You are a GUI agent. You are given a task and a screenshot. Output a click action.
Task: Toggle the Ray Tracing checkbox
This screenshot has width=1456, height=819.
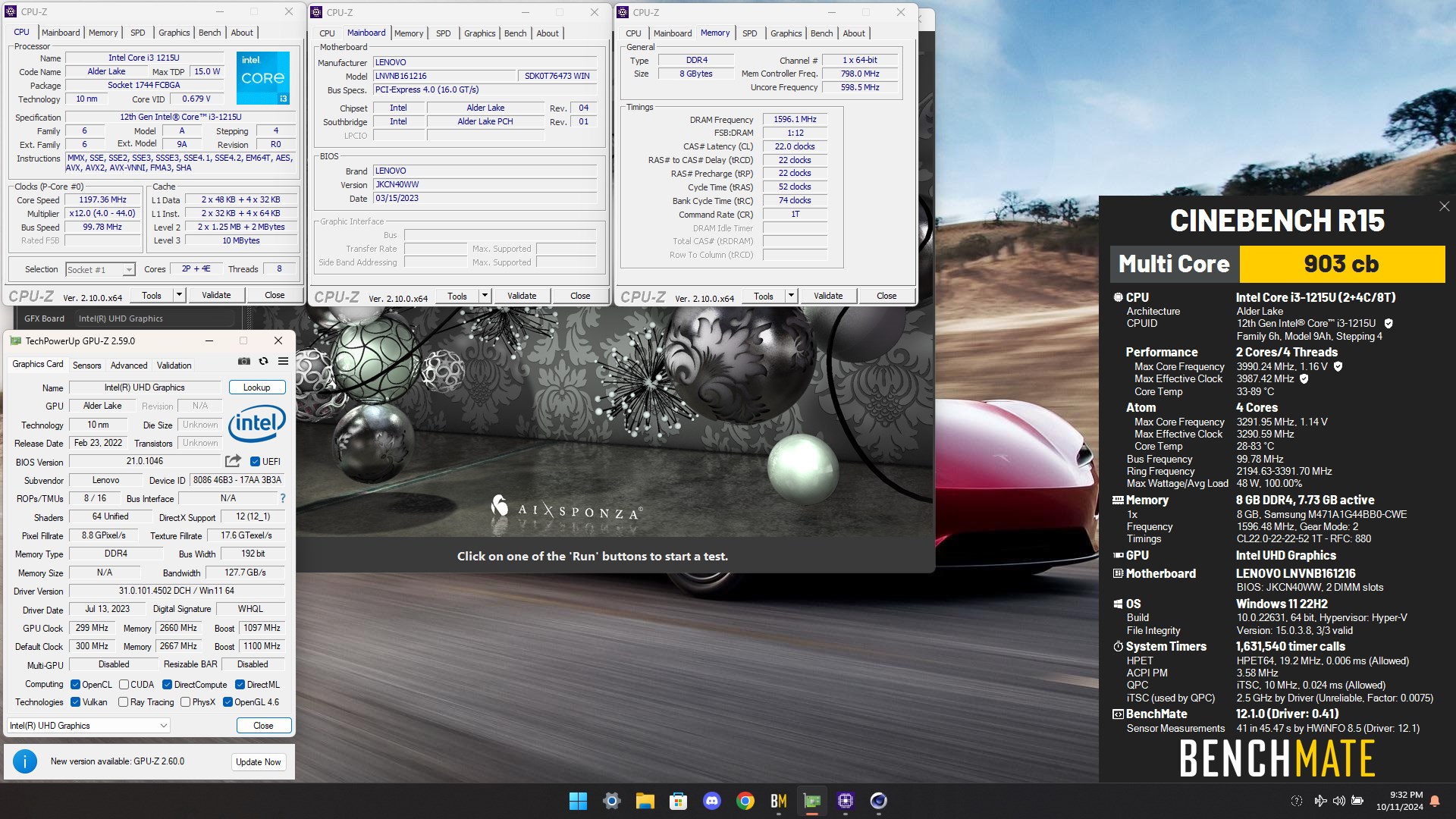(124, 702)
